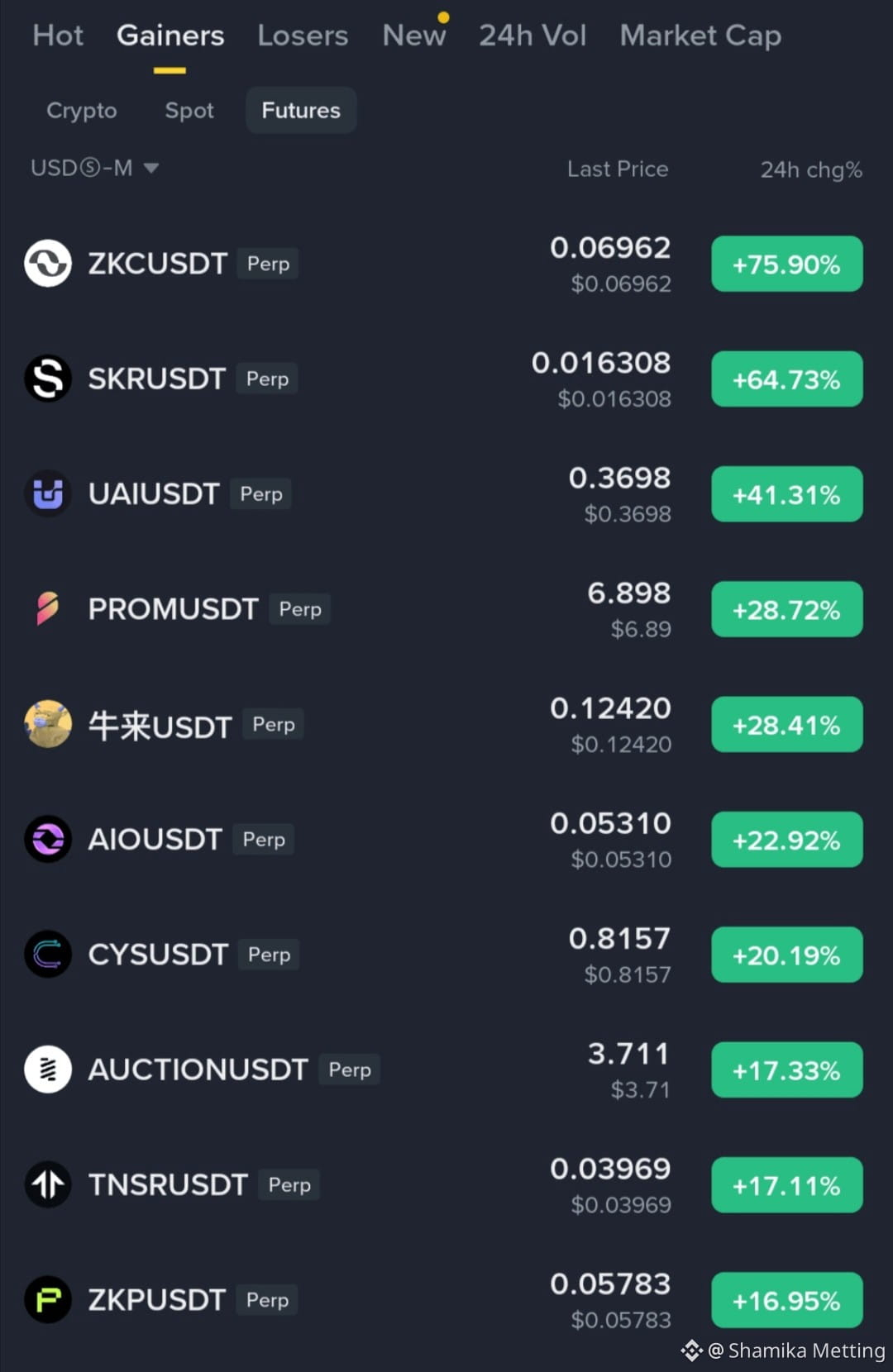Open the USDⓈ-M margin type dropdown
Image resolution: width=893 pixels, height=1372 pixels.
coord(94,169)
